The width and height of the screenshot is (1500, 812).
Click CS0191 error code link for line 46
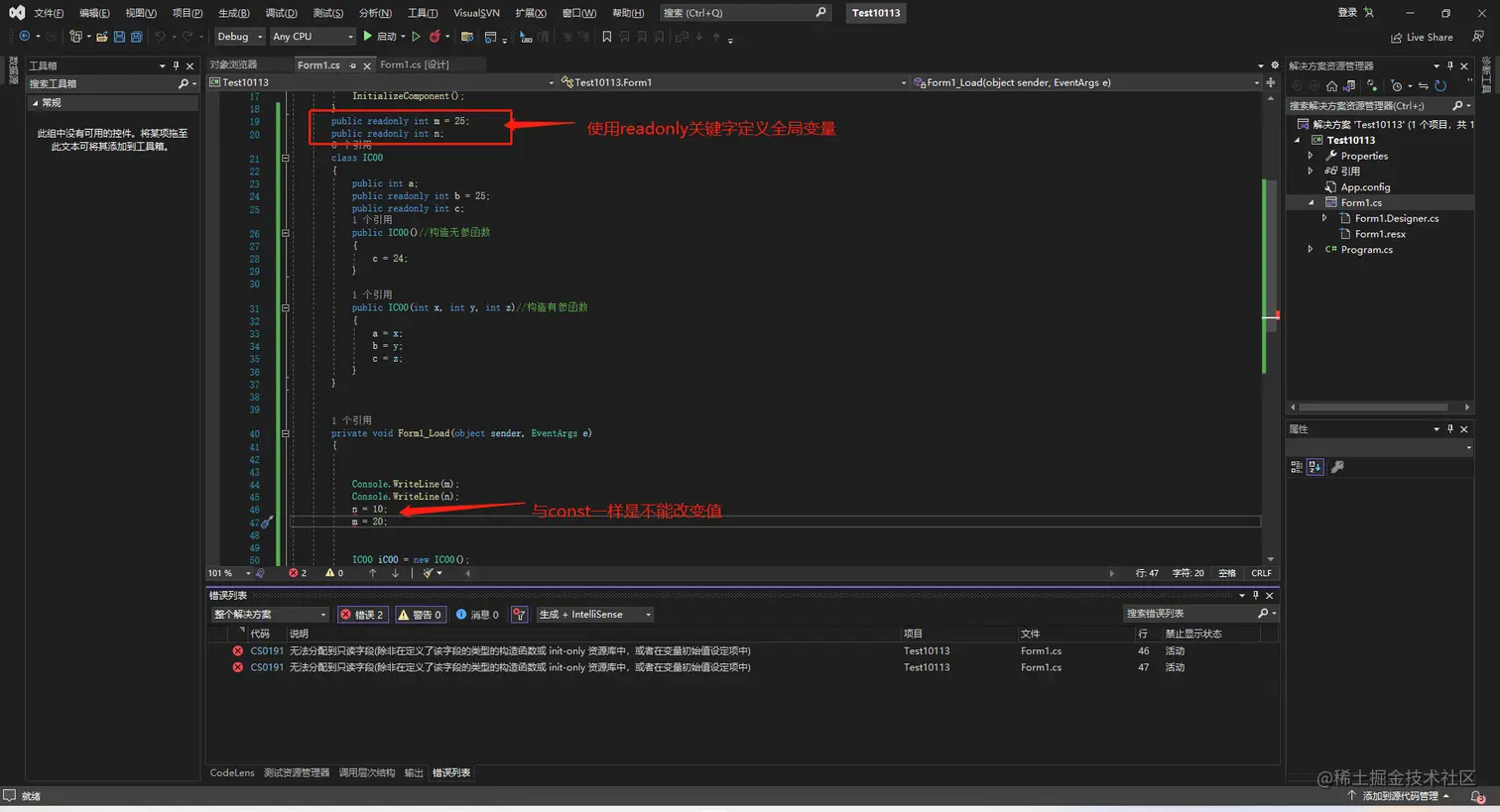[x=267, y=651]
